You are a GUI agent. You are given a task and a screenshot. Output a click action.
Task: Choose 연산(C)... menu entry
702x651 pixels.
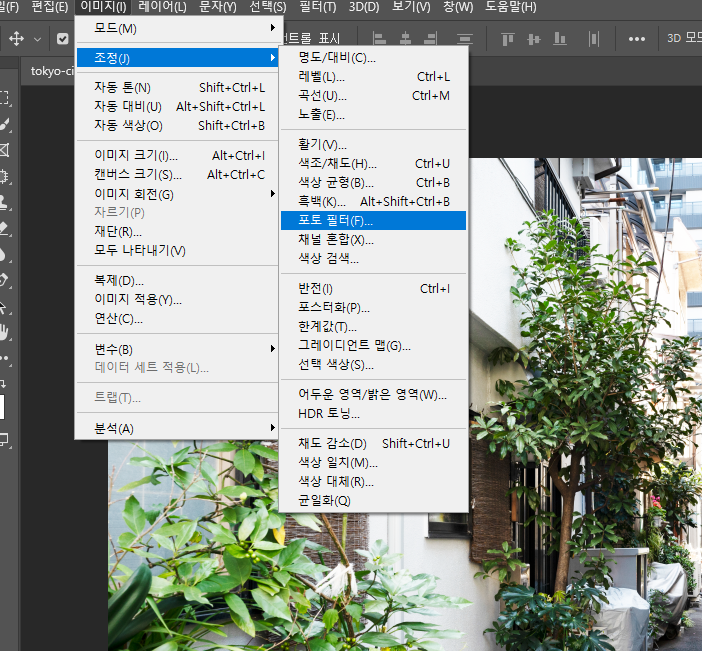coord(177,318)
